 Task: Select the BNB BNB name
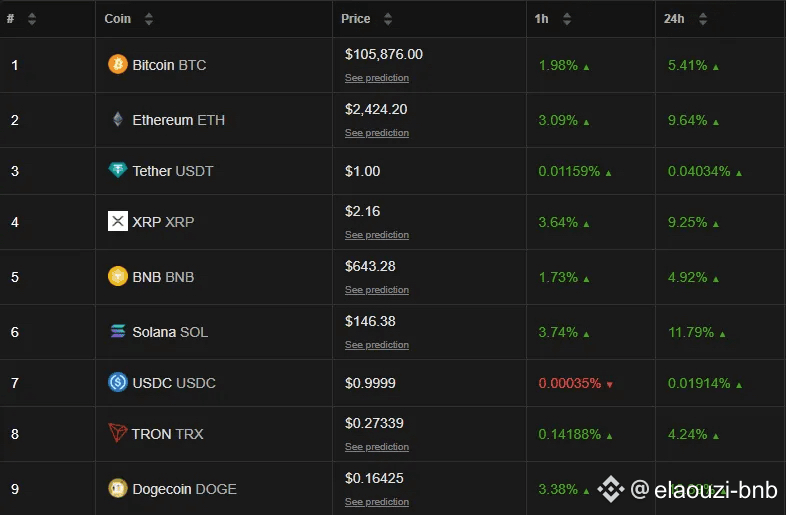click(x=163, y=277)
